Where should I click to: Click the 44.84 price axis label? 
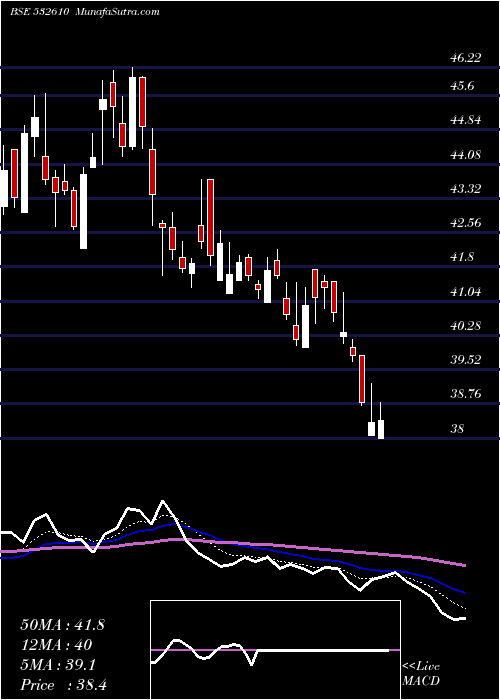click(465, 120)
